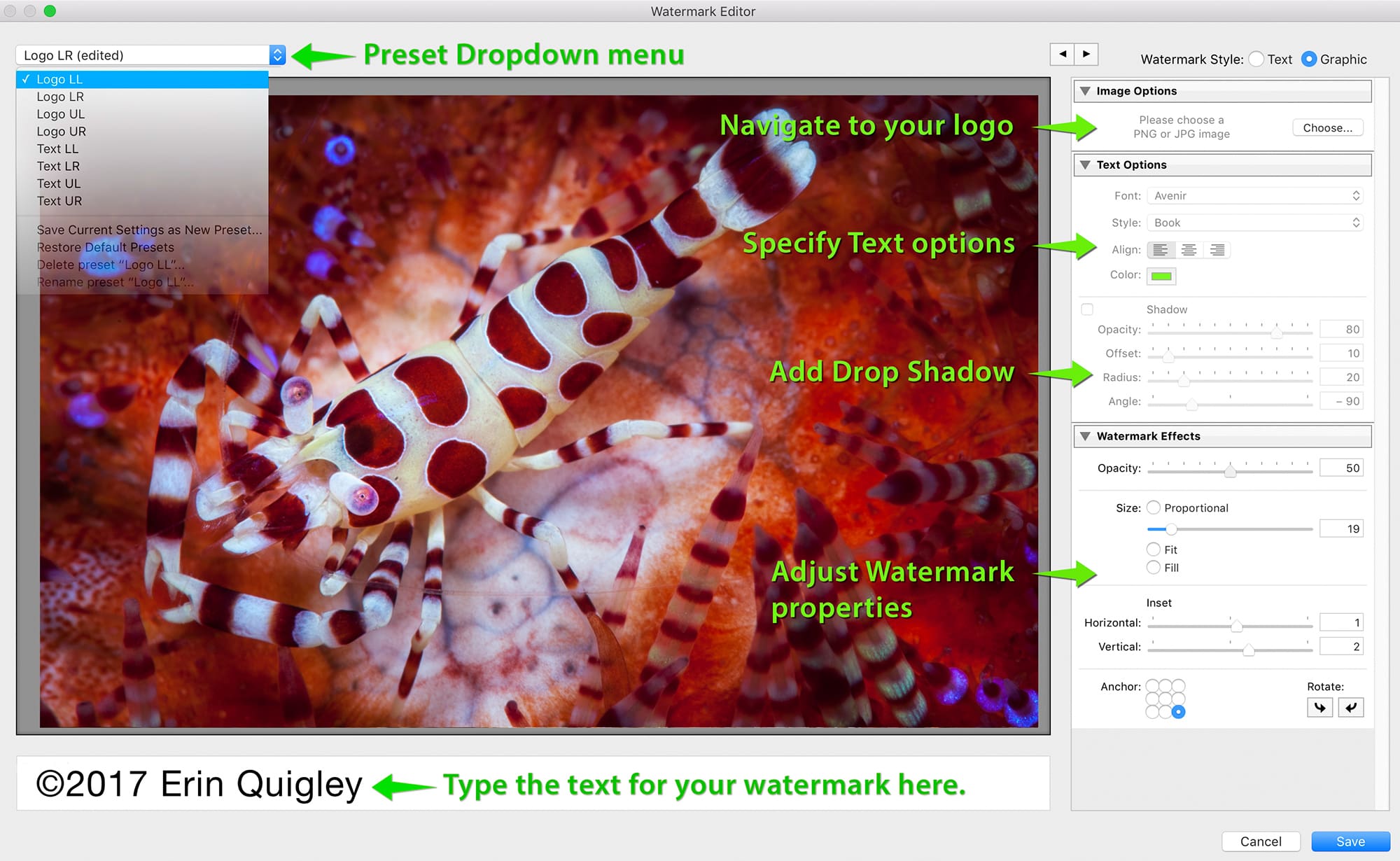Set anchor to bottom-right point
The image size is (1400, 861).
[x=1179, y=712]
